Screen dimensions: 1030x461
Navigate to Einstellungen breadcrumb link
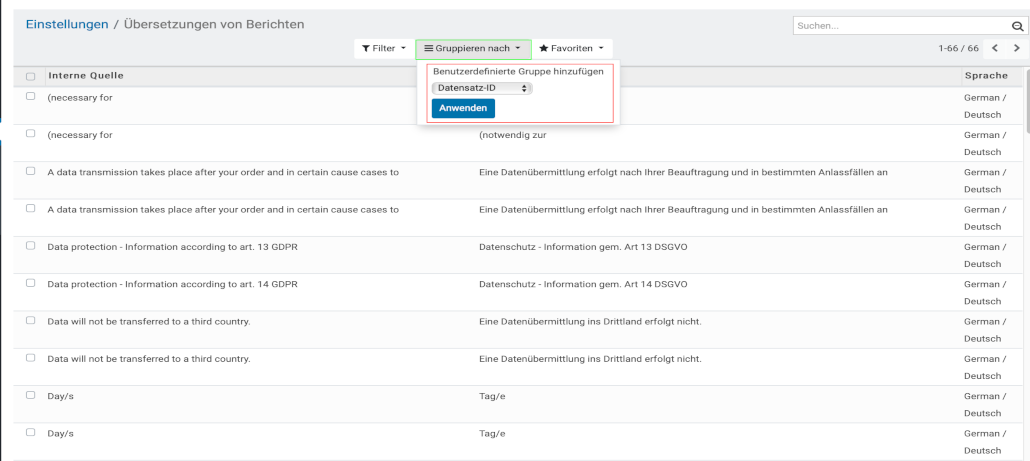[66, 24]
